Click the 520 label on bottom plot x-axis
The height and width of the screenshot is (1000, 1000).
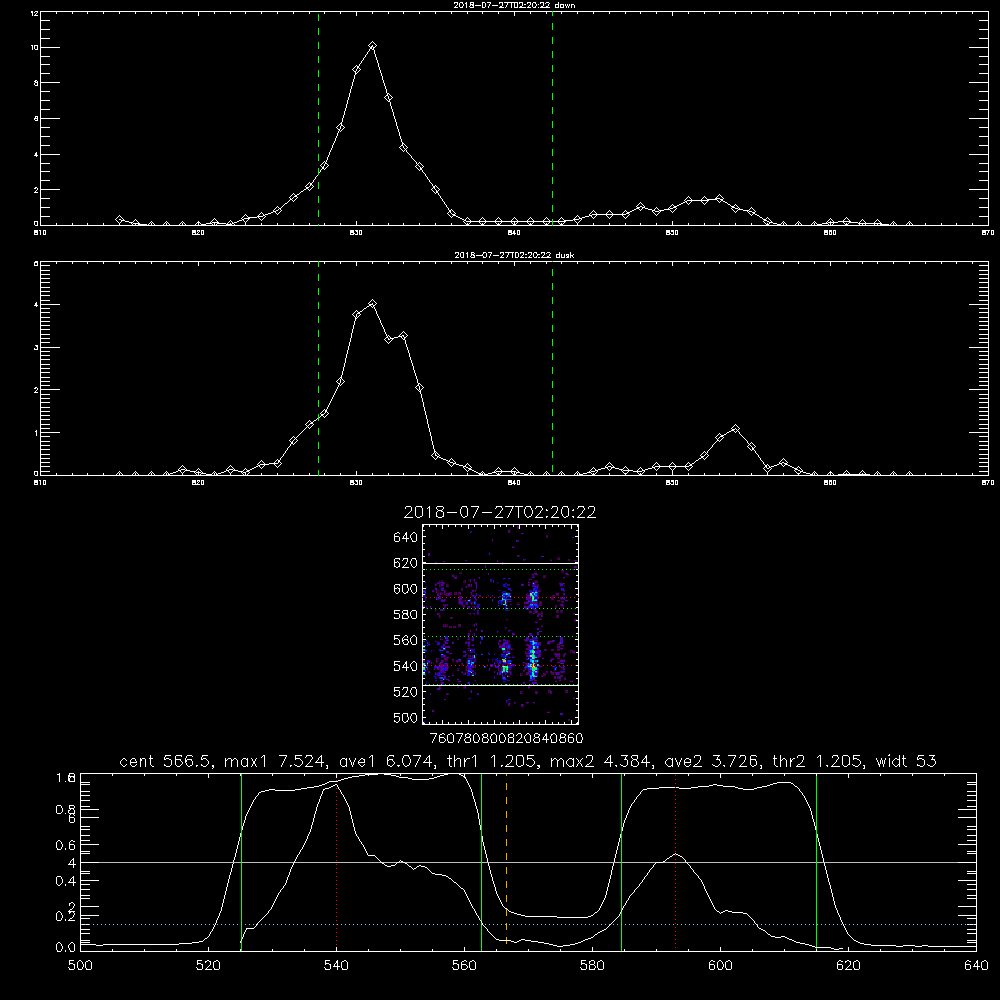click(209, 966)
